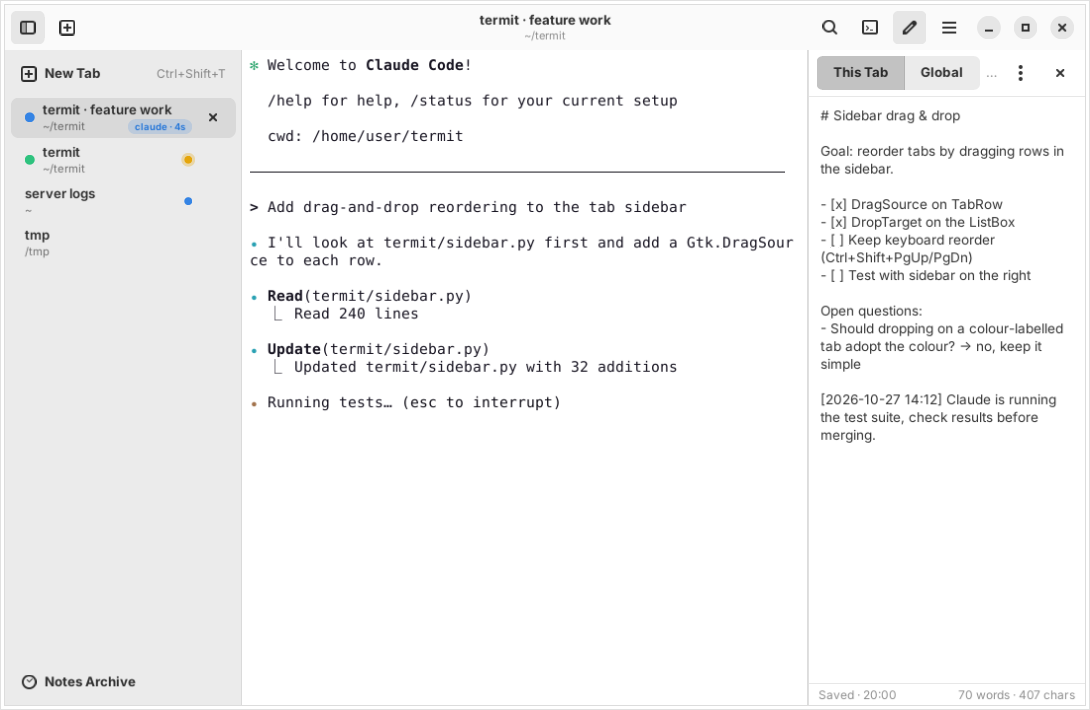Click the ellipsis indicator beside Global

(992, 75)
